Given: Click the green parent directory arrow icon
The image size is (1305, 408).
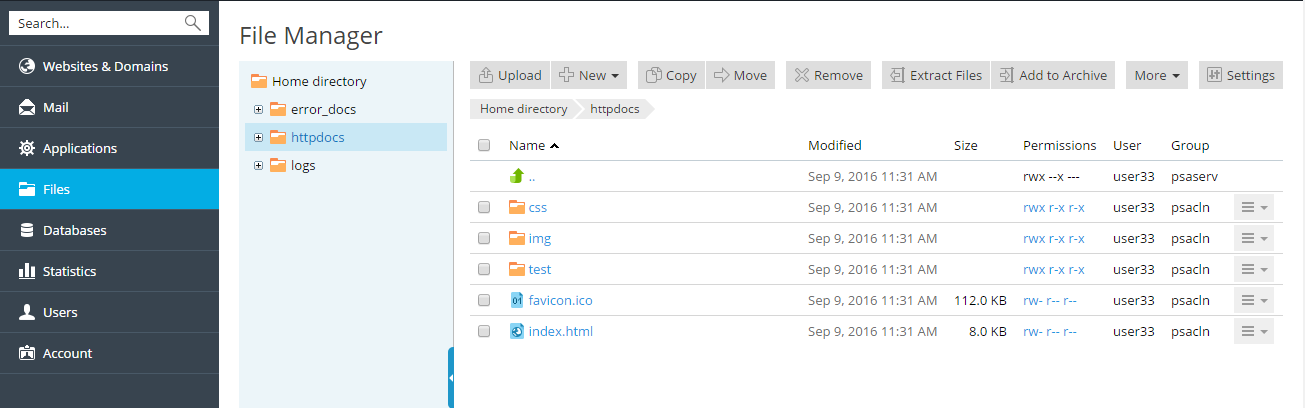Looking at the screenshot, I should [x=517, y=176].
